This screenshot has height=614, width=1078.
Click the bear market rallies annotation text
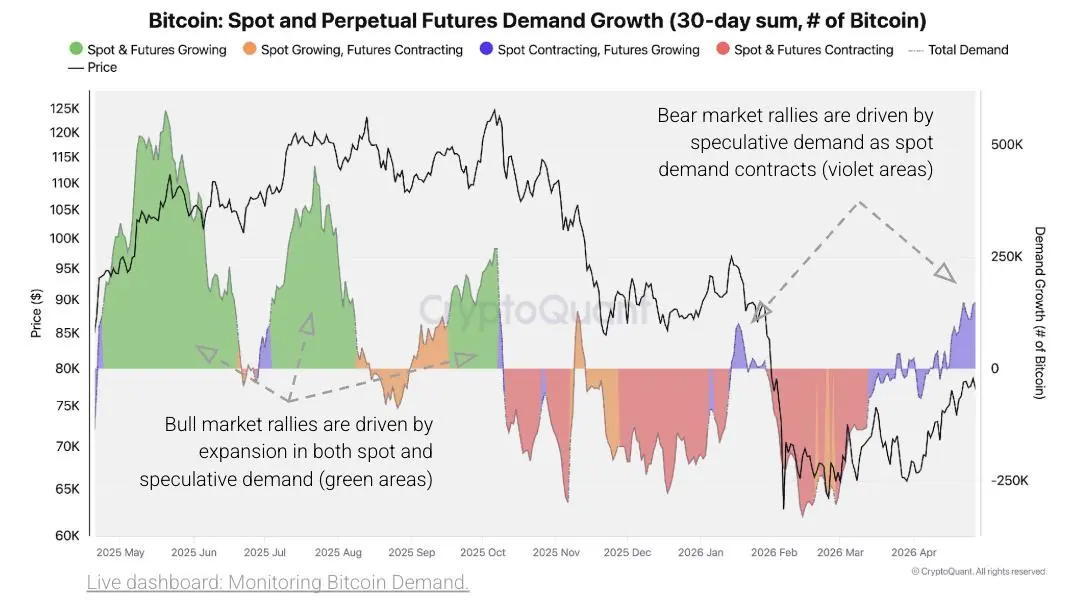(795, 142)
